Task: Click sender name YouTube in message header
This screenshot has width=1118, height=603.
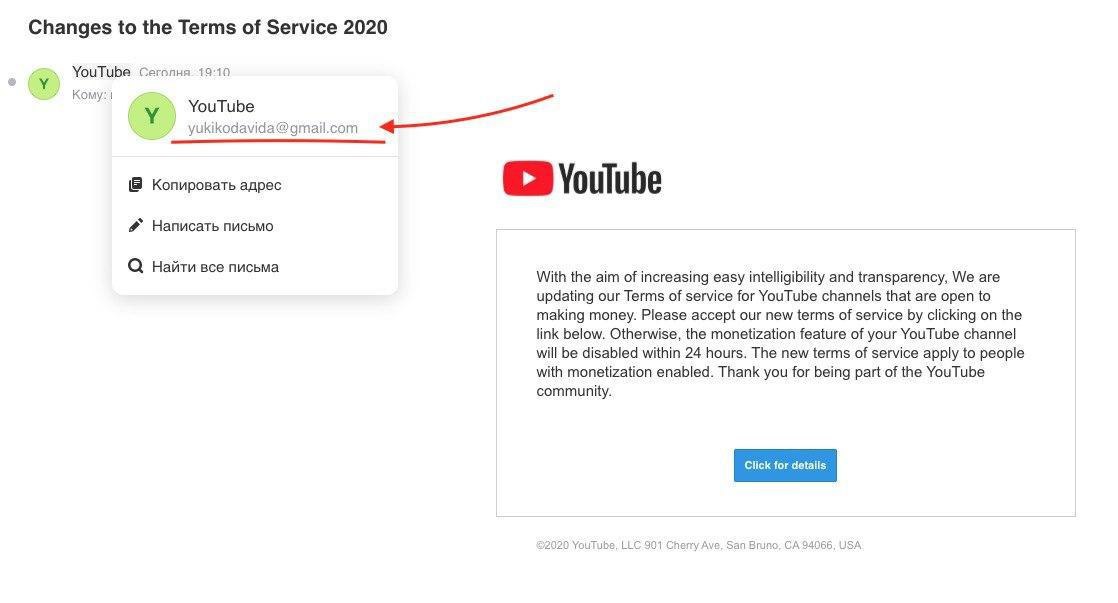Action: [x=101, y=71]
